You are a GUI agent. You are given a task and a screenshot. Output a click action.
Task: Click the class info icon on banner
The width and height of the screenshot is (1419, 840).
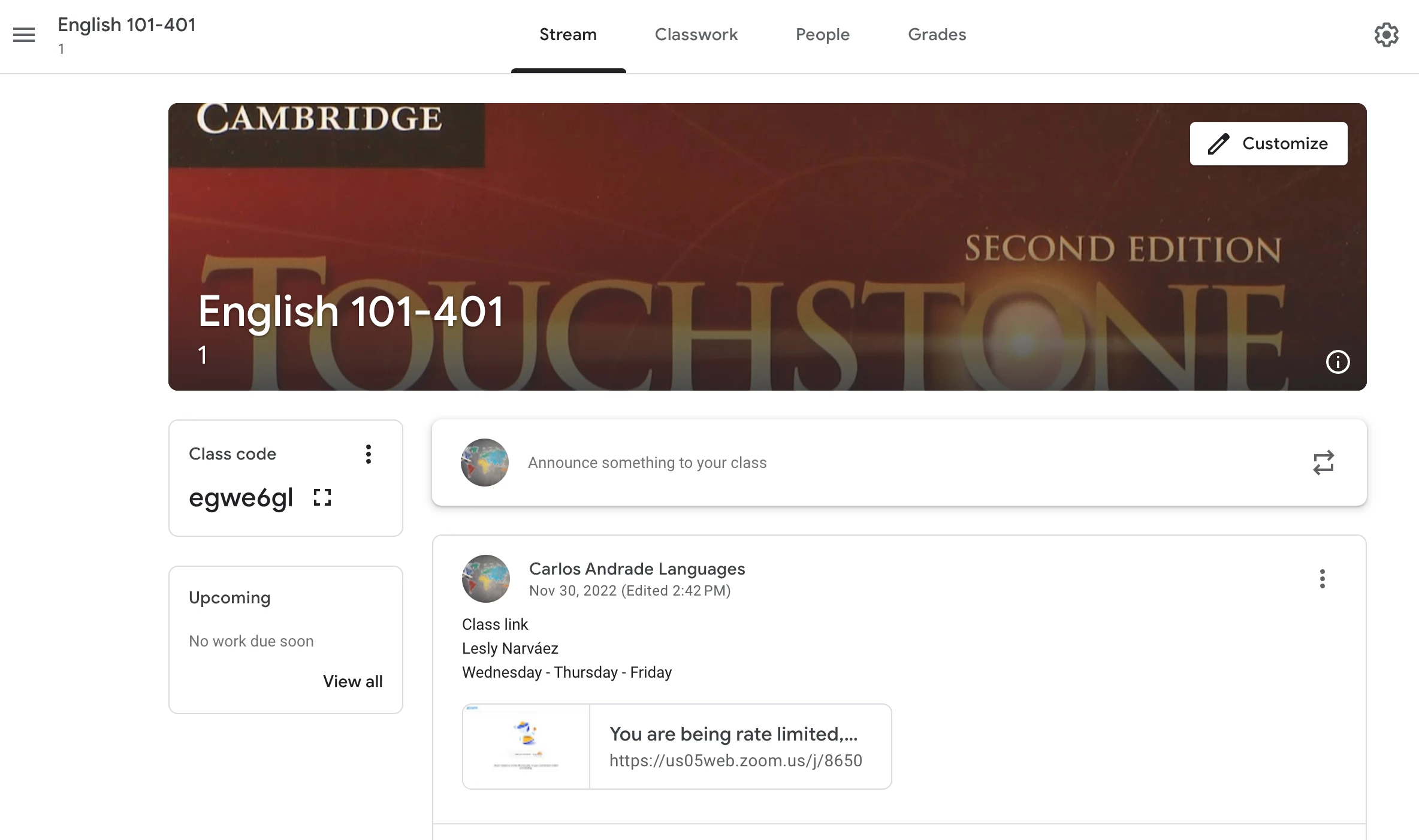[1338, 362]
